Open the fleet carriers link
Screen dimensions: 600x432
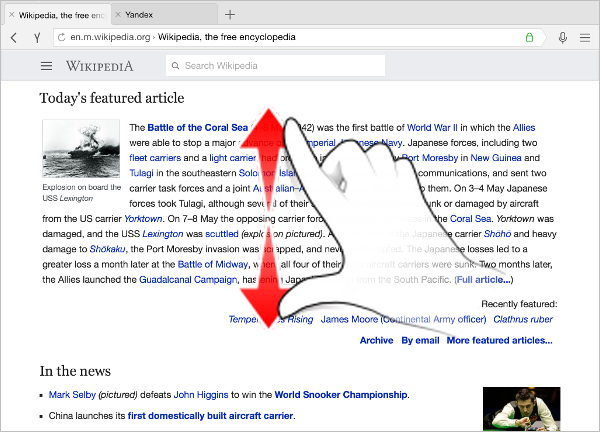[155, 158]
